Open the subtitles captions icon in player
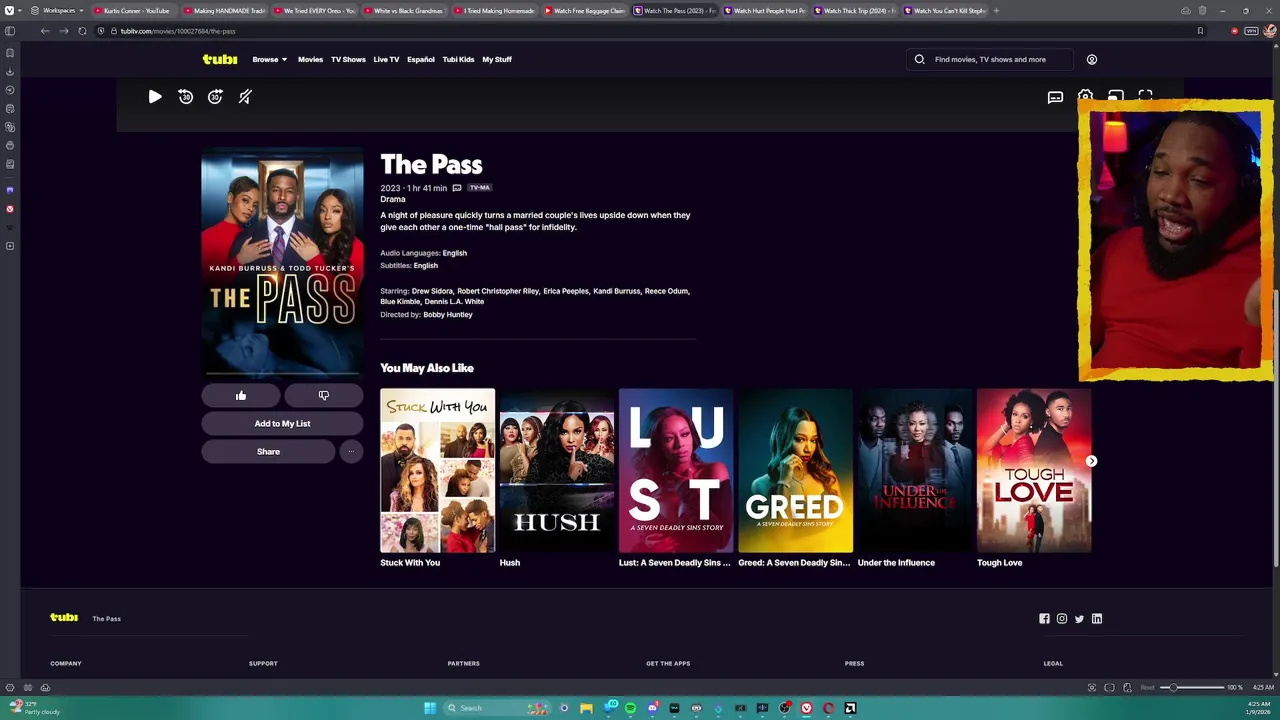Screen dimensions: 1280x720 (x=1055, y=97)
